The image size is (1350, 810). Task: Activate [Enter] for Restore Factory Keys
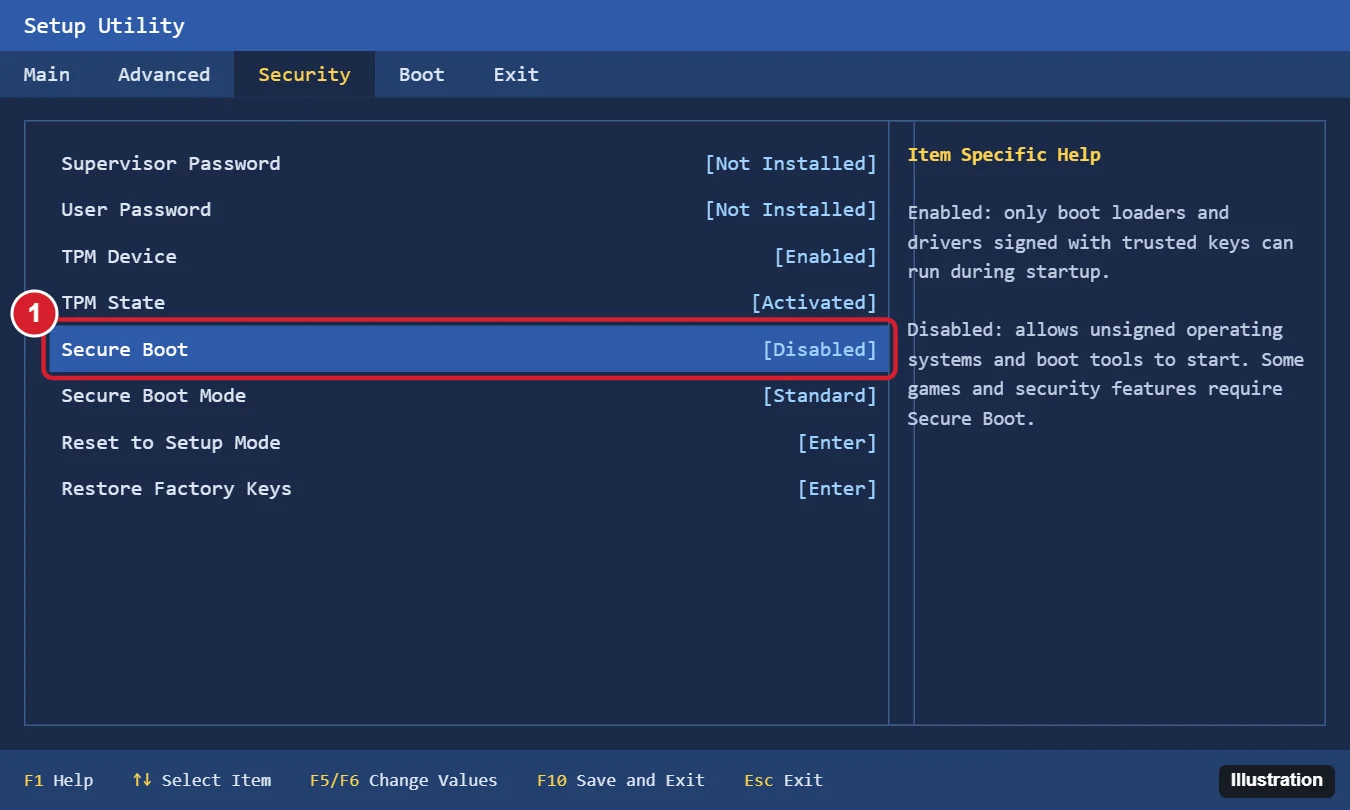point(837,489)
